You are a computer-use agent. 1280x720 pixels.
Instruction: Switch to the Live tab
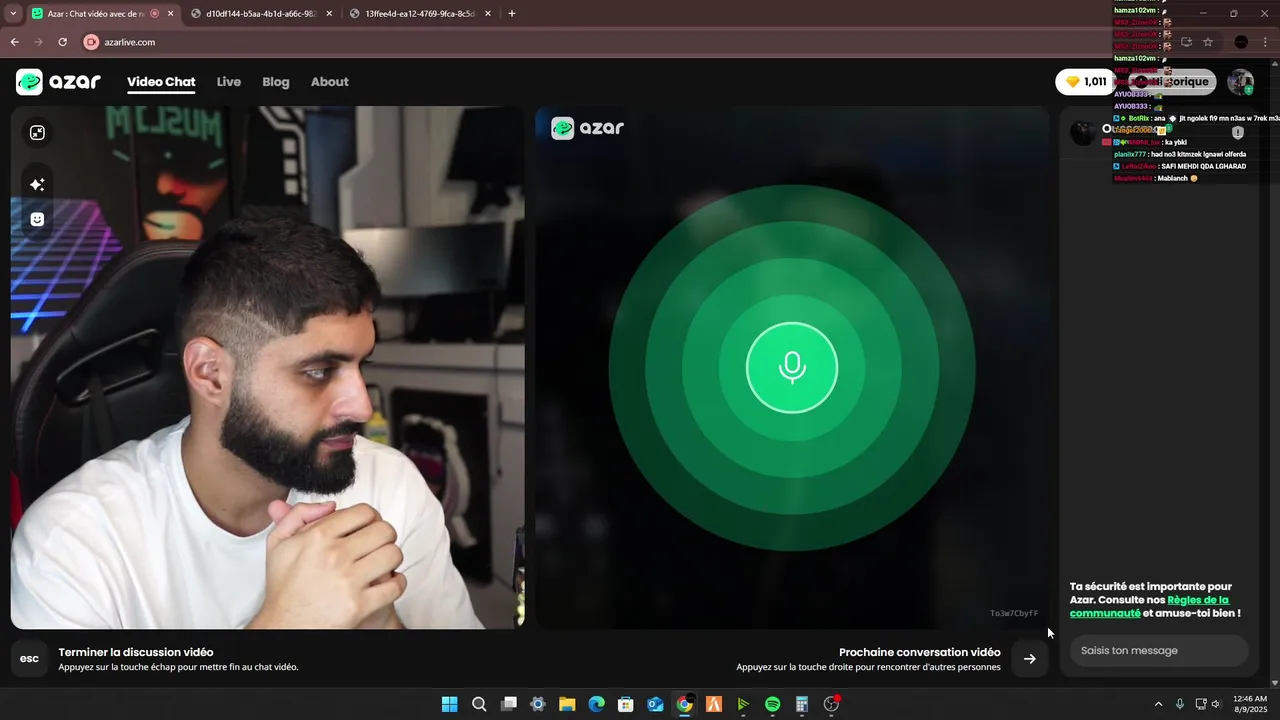coord(229,82)
